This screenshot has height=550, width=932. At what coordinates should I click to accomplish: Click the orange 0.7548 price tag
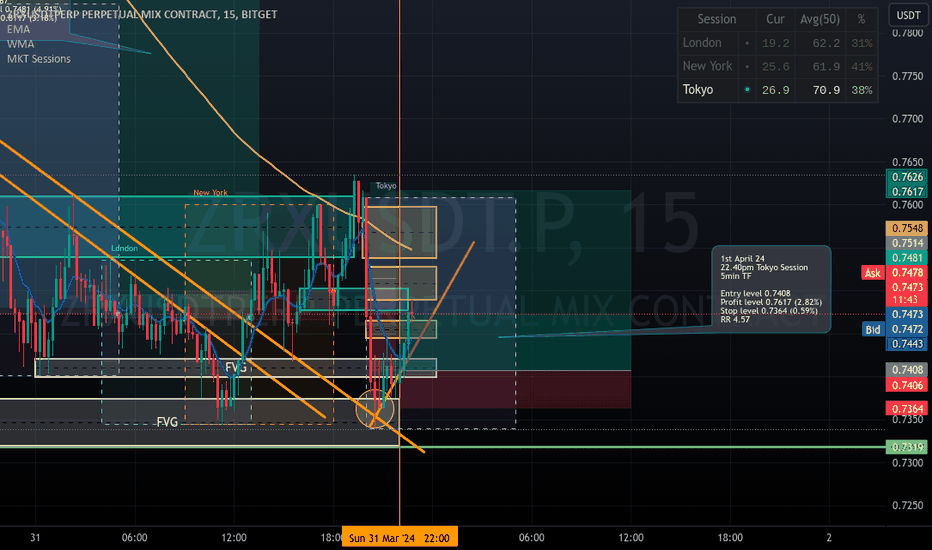pos(907,228)
